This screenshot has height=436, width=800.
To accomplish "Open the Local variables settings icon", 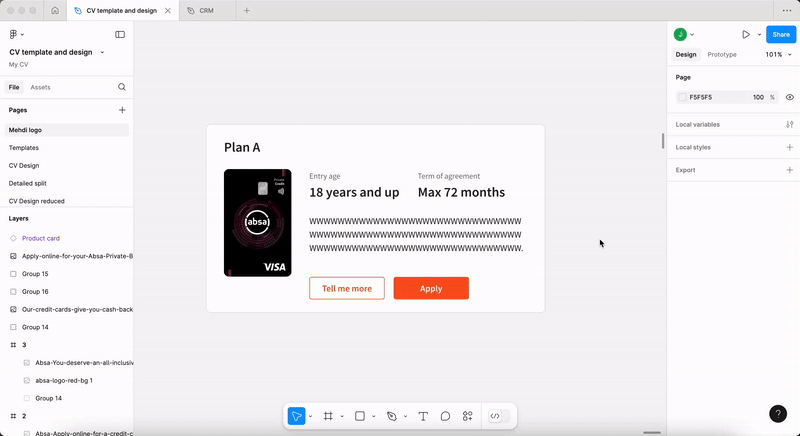I will (x=789, y=124).
